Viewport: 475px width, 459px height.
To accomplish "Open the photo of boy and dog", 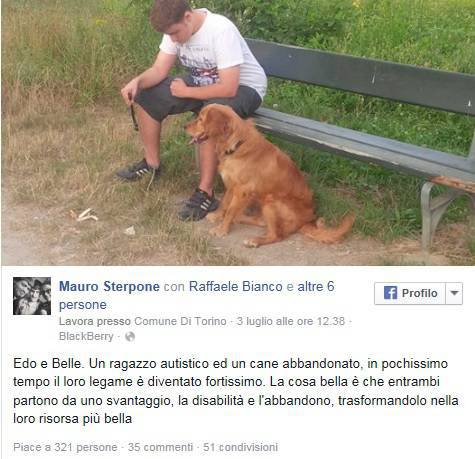I will click(x=238, y=133).
